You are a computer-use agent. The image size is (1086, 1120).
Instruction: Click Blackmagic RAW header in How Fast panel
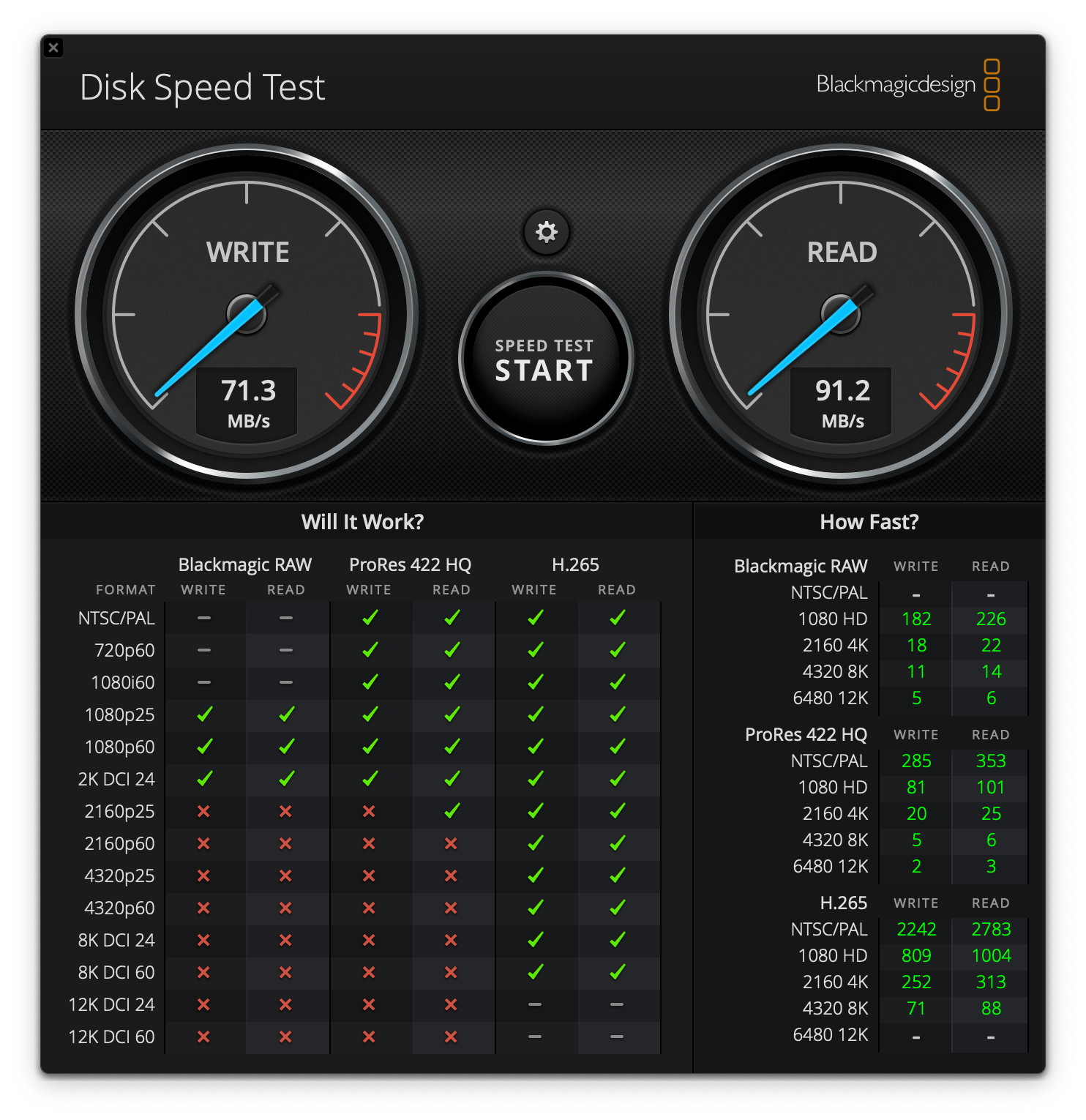(x=801, y=567)
